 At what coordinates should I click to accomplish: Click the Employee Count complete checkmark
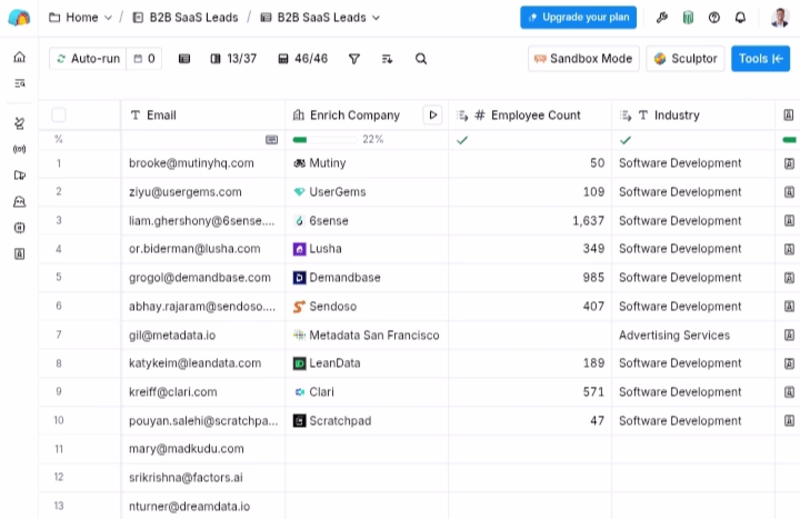[x=462, y=140]
